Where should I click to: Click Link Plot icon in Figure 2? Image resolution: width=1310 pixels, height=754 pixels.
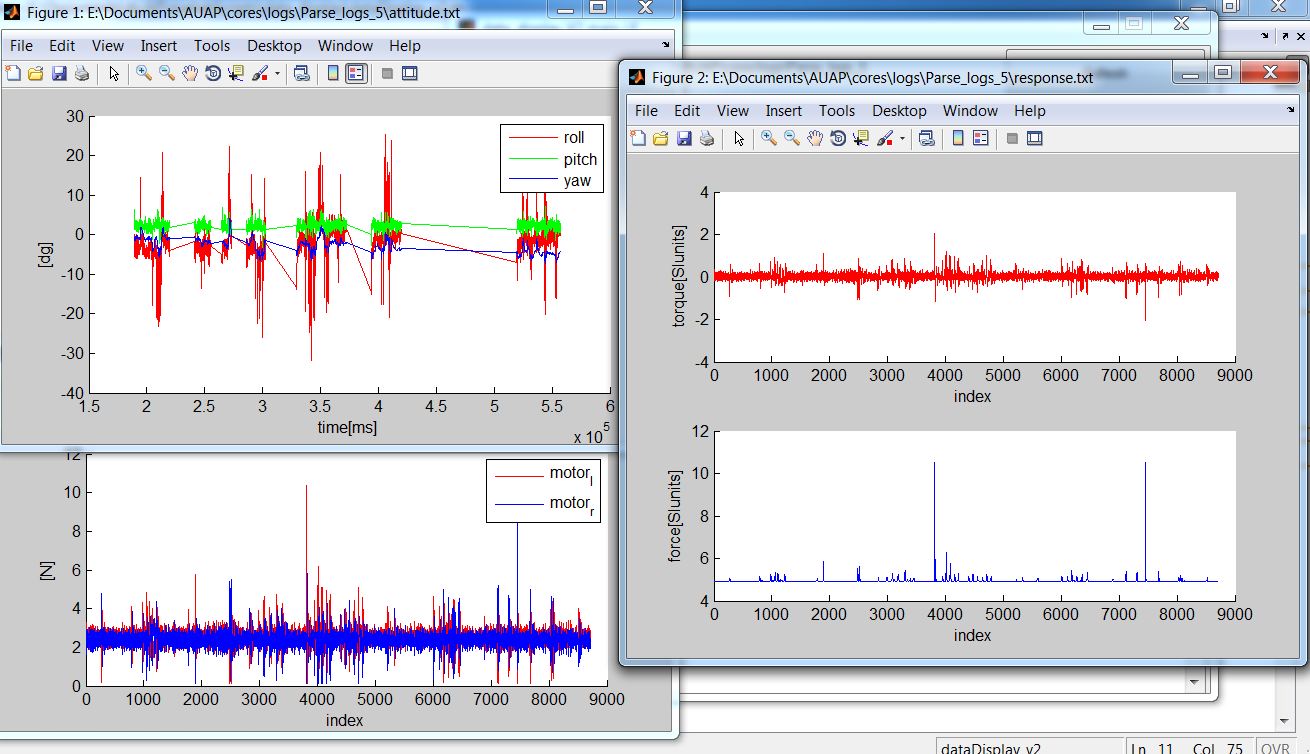[x=926, y=138]
